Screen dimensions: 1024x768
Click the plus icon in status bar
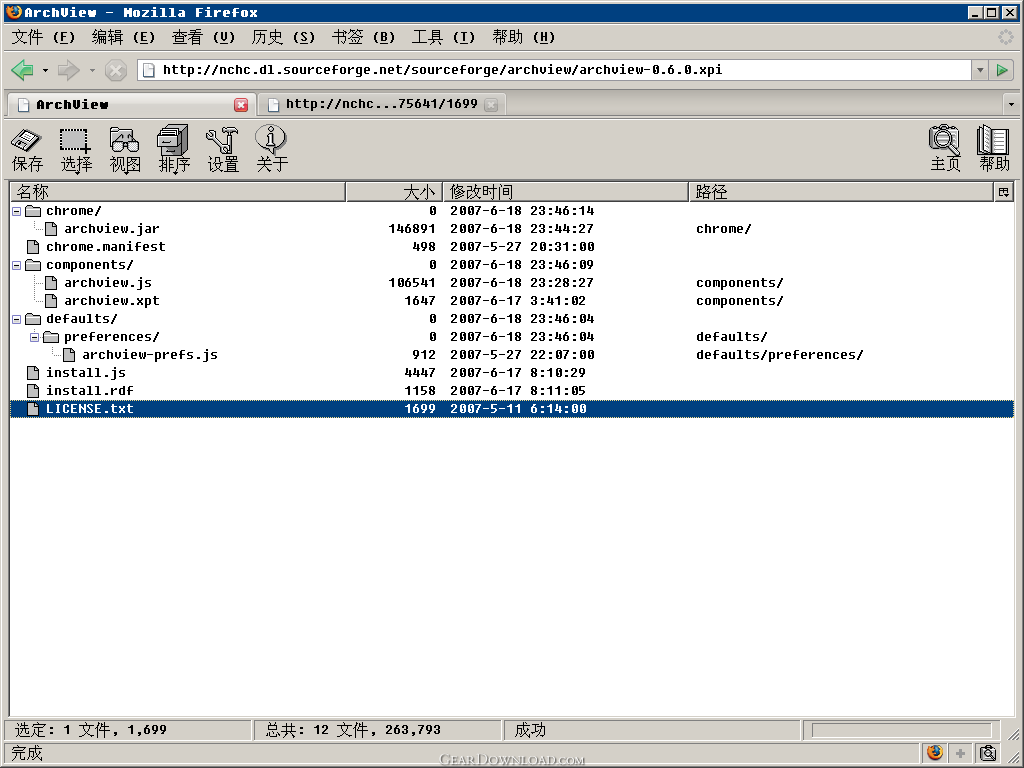[x=960, y=753]
